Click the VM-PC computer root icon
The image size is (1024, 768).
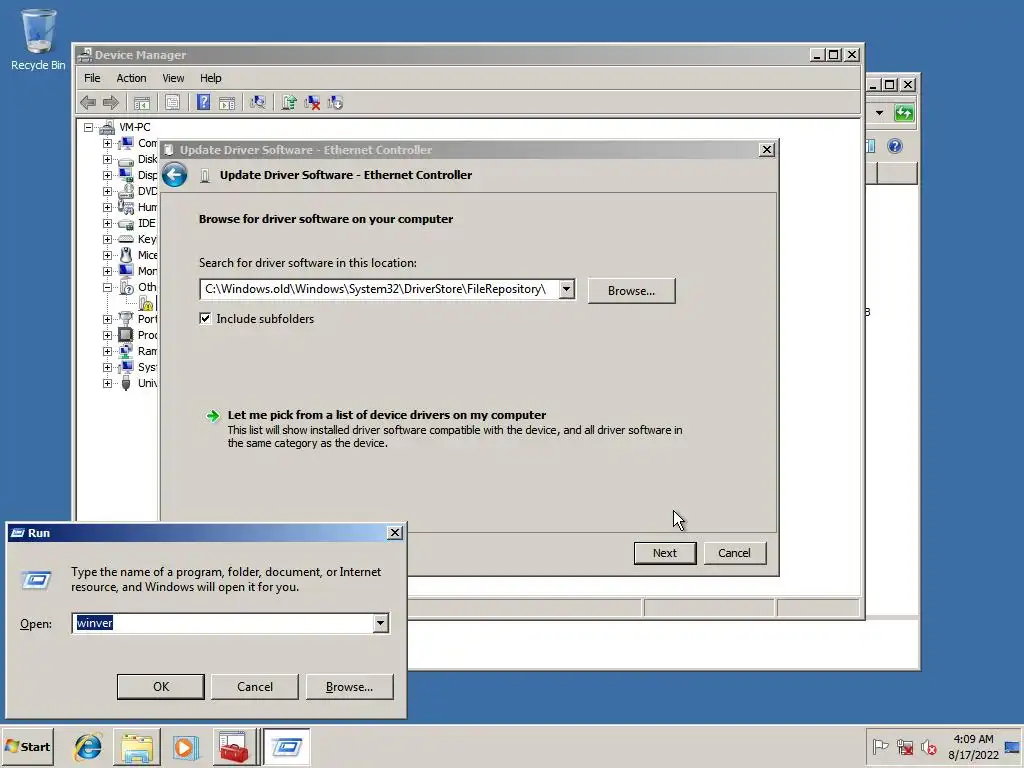[x=108, y=127]
